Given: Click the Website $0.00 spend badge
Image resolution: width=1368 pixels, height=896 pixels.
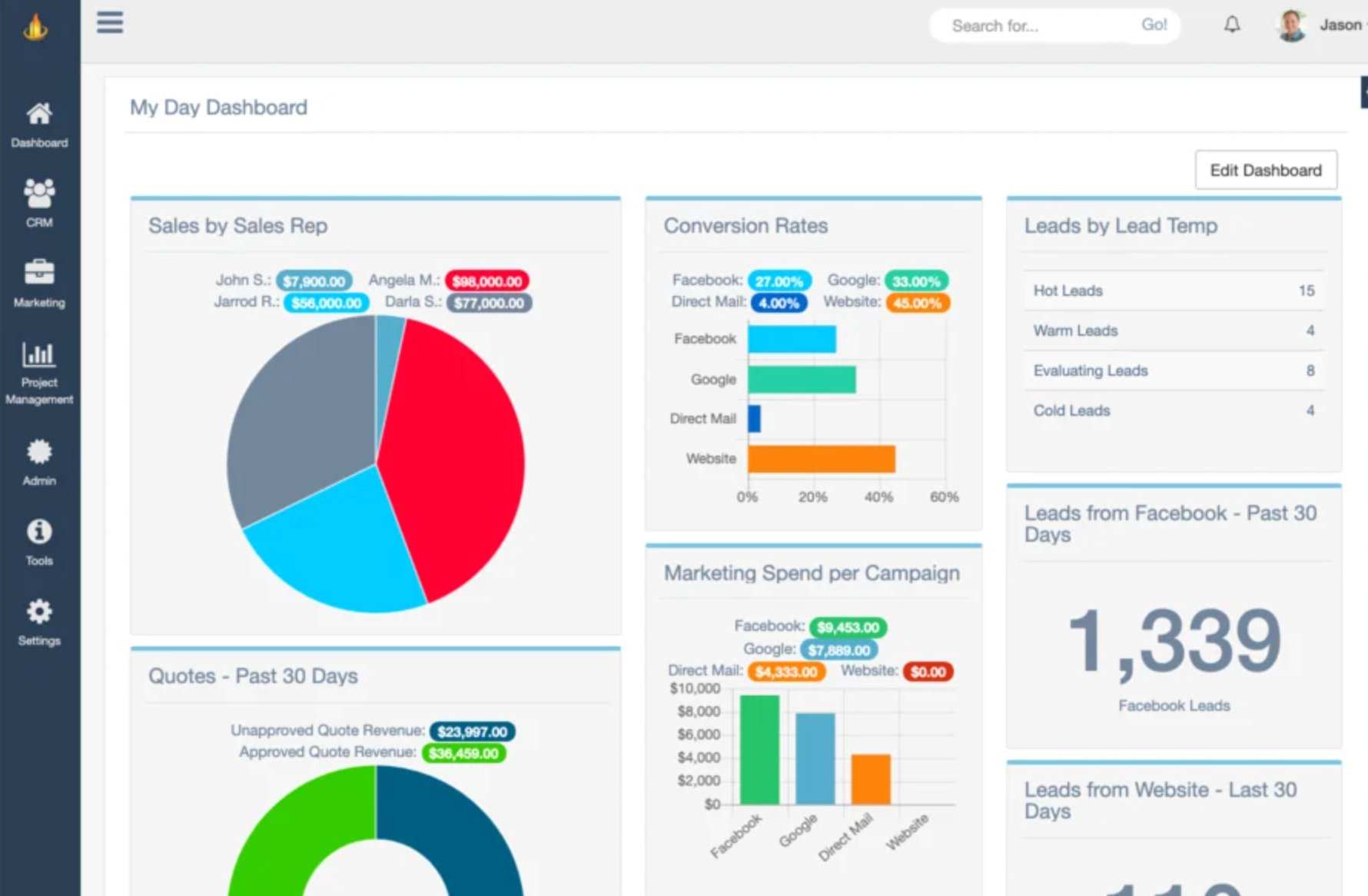Looking at the screenshot, I should (928, 672).
